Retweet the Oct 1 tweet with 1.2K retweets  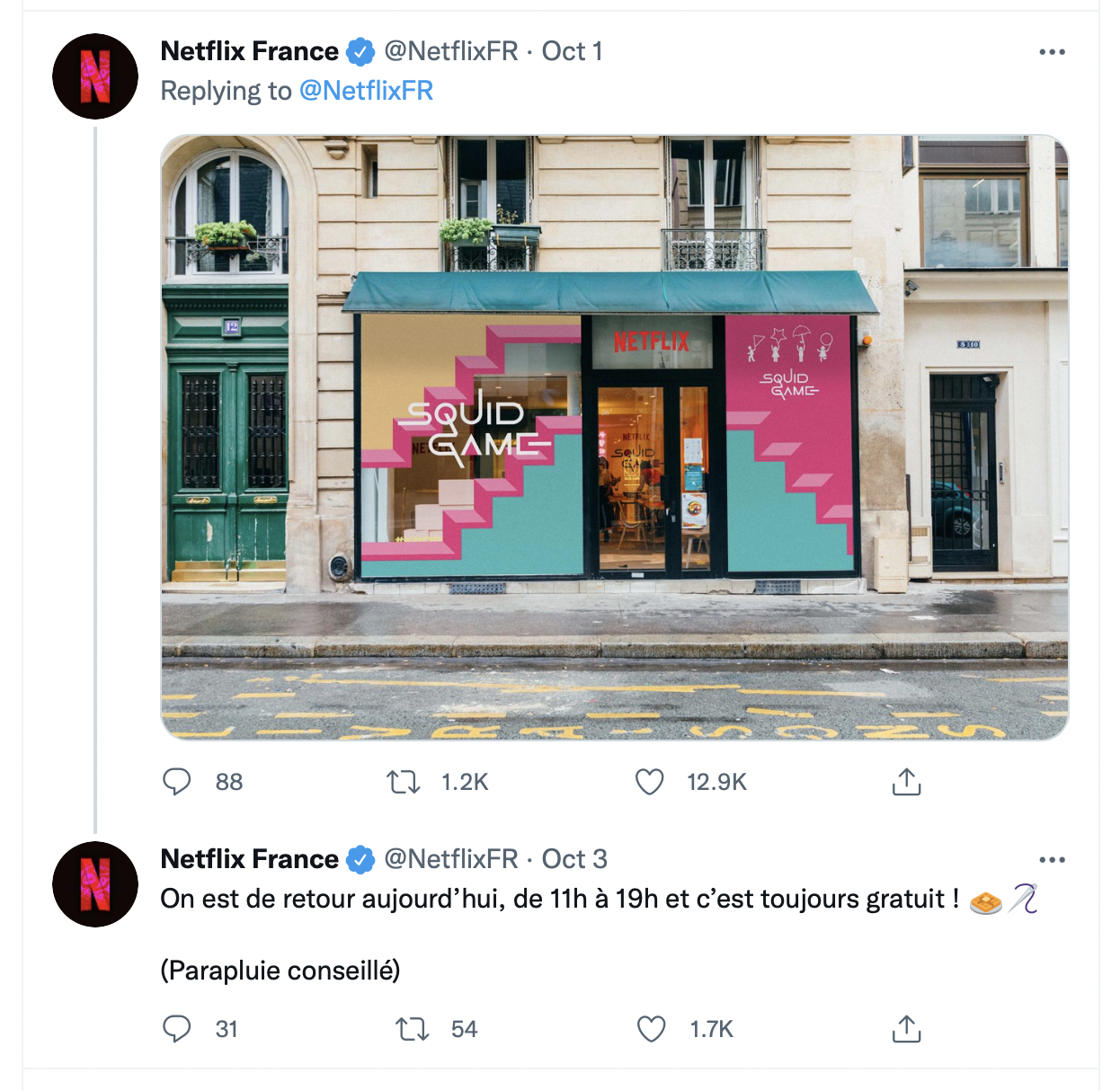tap(404, 782)
